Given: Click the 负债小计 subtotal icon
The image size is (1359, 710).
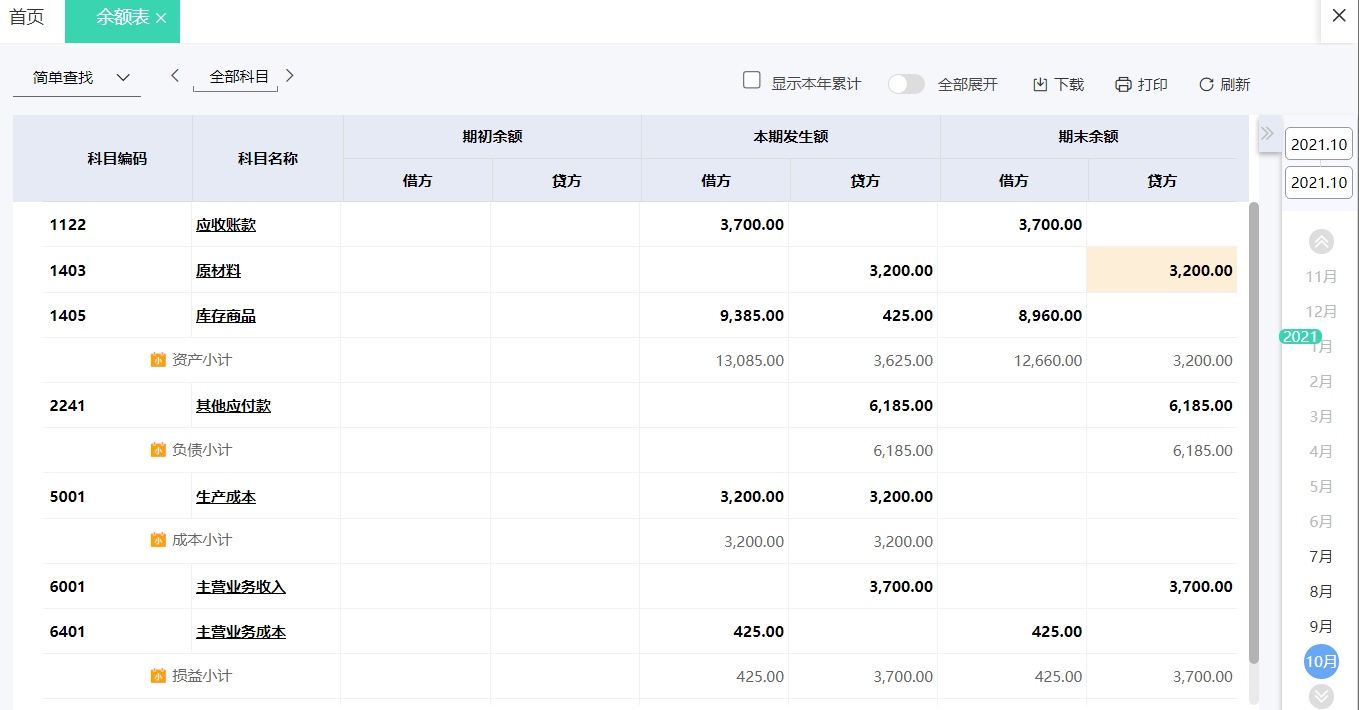Looking at the screenshot, I should [x=158, y=450].
